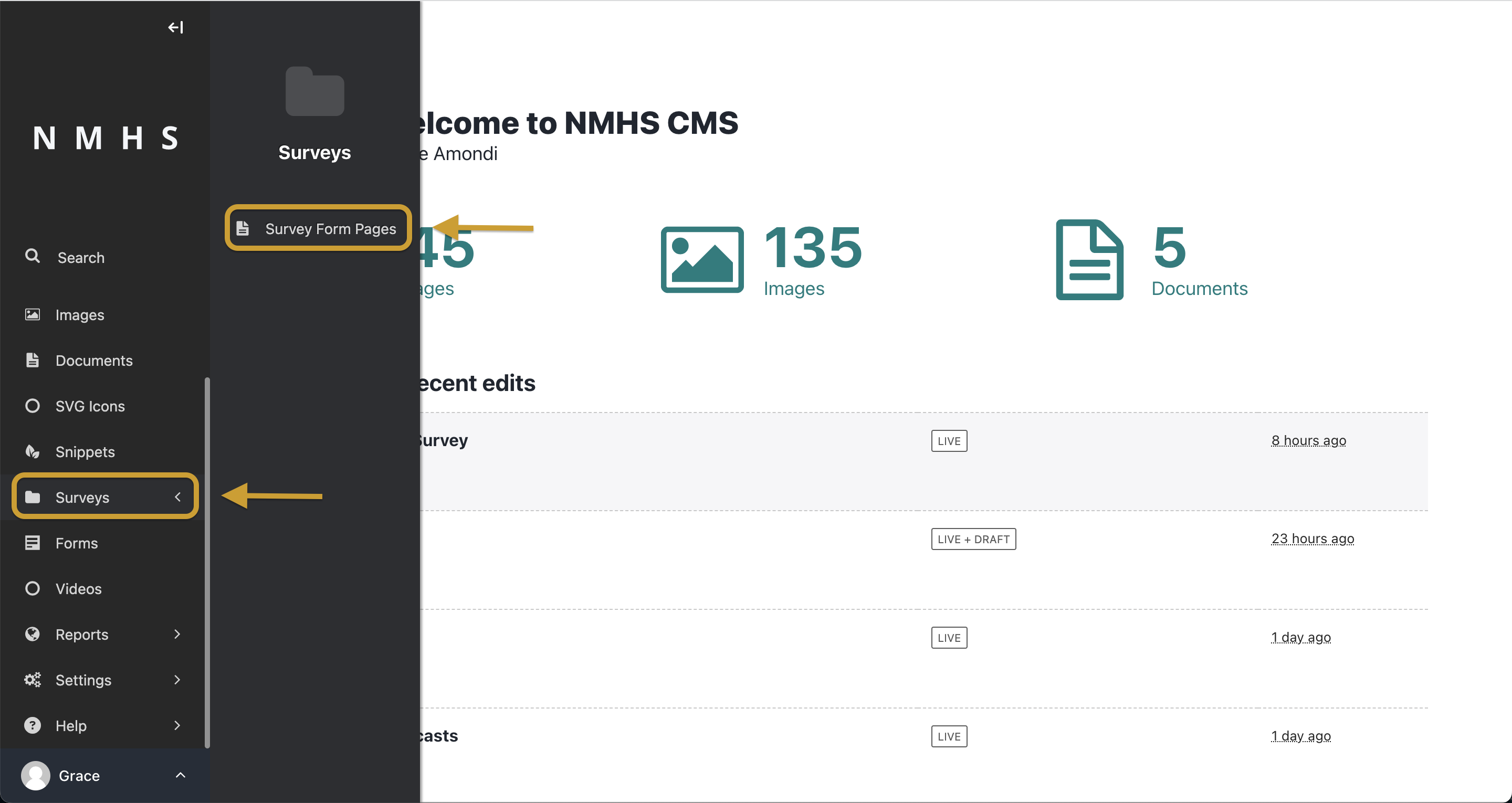Image resolution: width=1512 pixels, height=803 pixels.
Task: Click the Grace user profile button
Action: pyautogui.click(x=78, y=775)
